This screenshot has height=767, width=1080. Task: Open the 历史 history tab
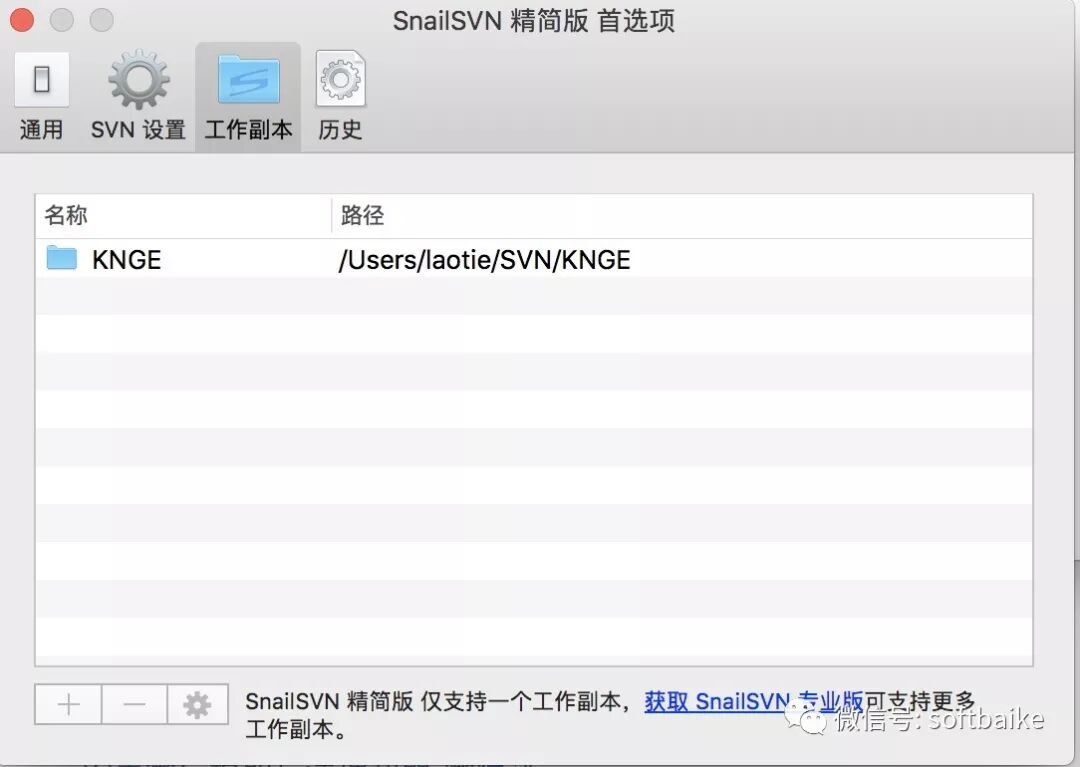(x=340, y=96)
